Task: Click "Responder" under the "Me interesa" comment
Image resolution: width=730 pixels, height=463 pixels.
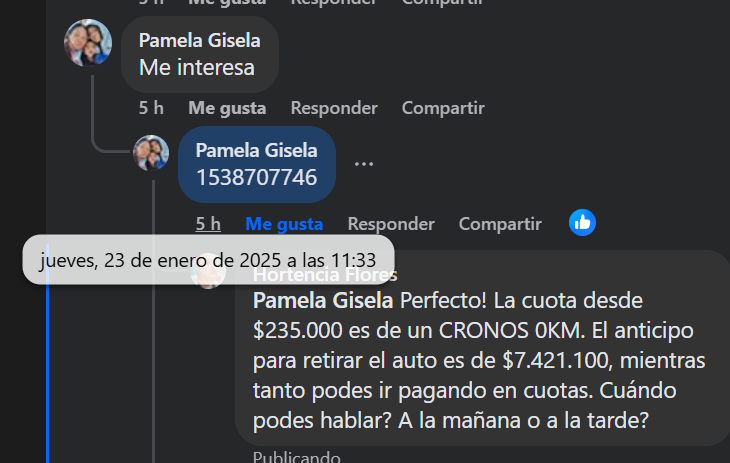Action: tap(334, 107)
